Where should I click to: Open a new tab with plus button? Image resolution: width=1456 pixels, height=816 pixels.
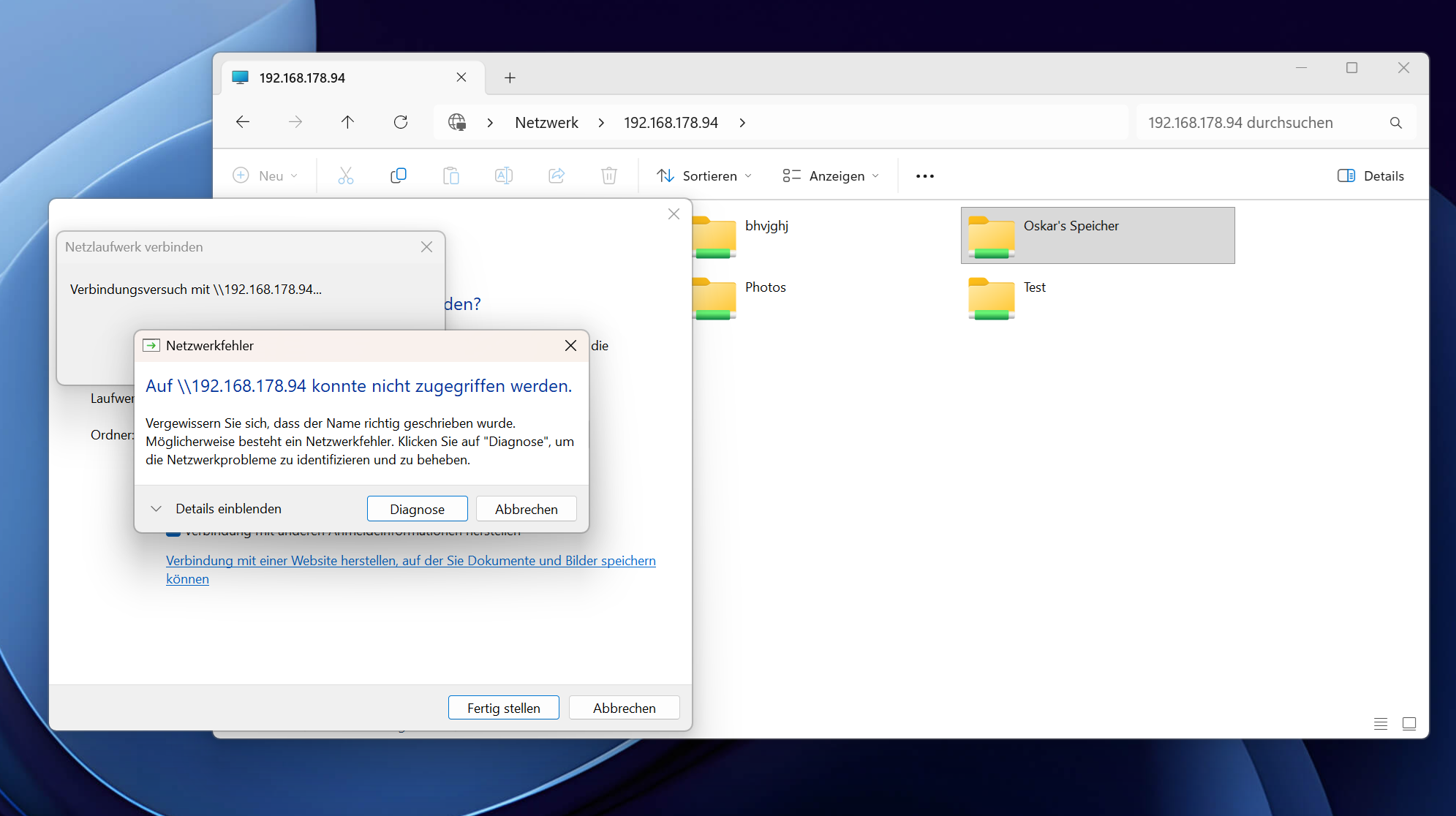510,78
